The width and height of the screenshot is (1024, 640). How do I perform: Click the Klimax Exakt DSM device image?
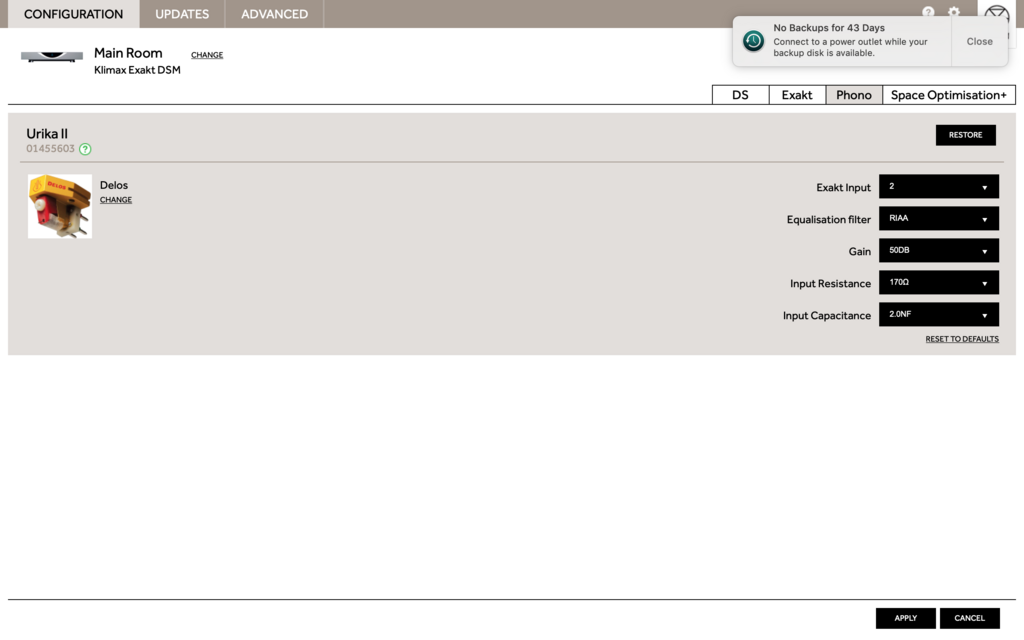pos(52,57)
